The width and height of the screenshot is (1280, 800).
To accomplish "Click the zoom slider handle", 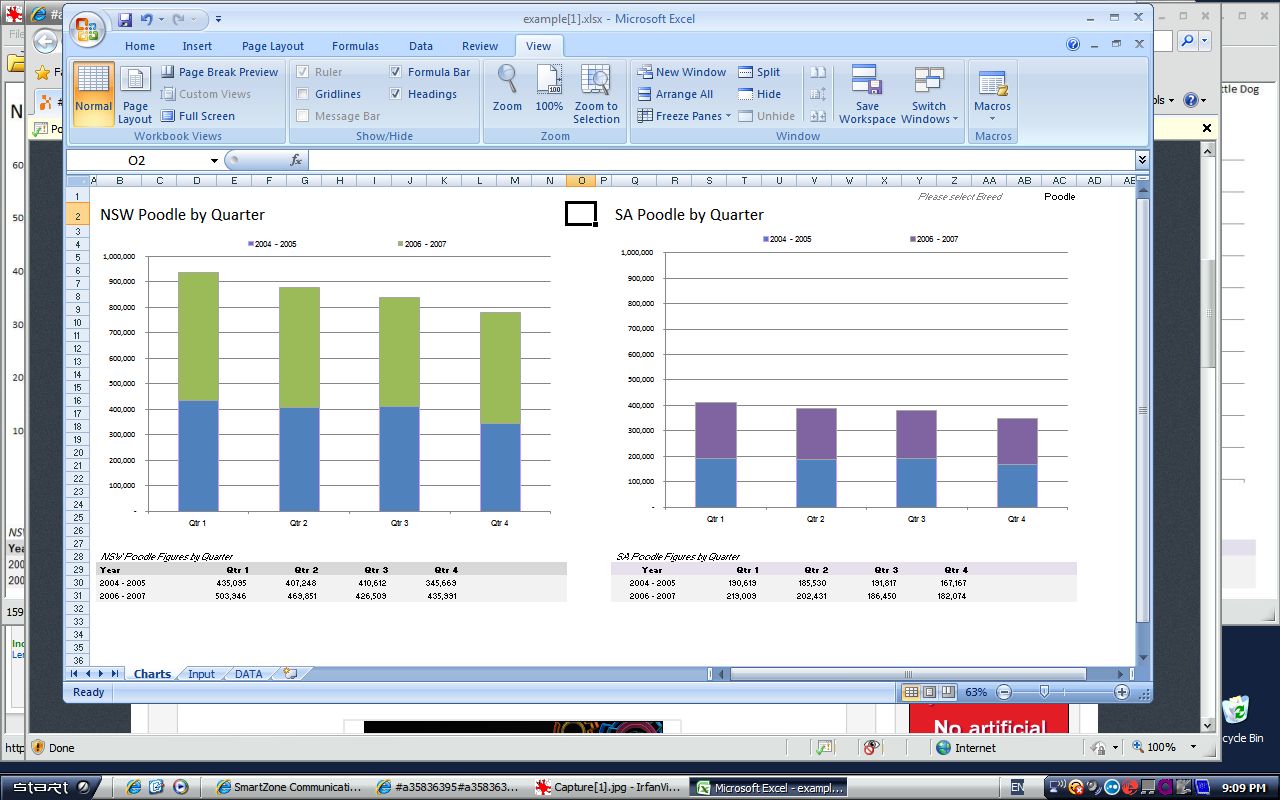I will pyautogui.click(x=1044, y=692).
